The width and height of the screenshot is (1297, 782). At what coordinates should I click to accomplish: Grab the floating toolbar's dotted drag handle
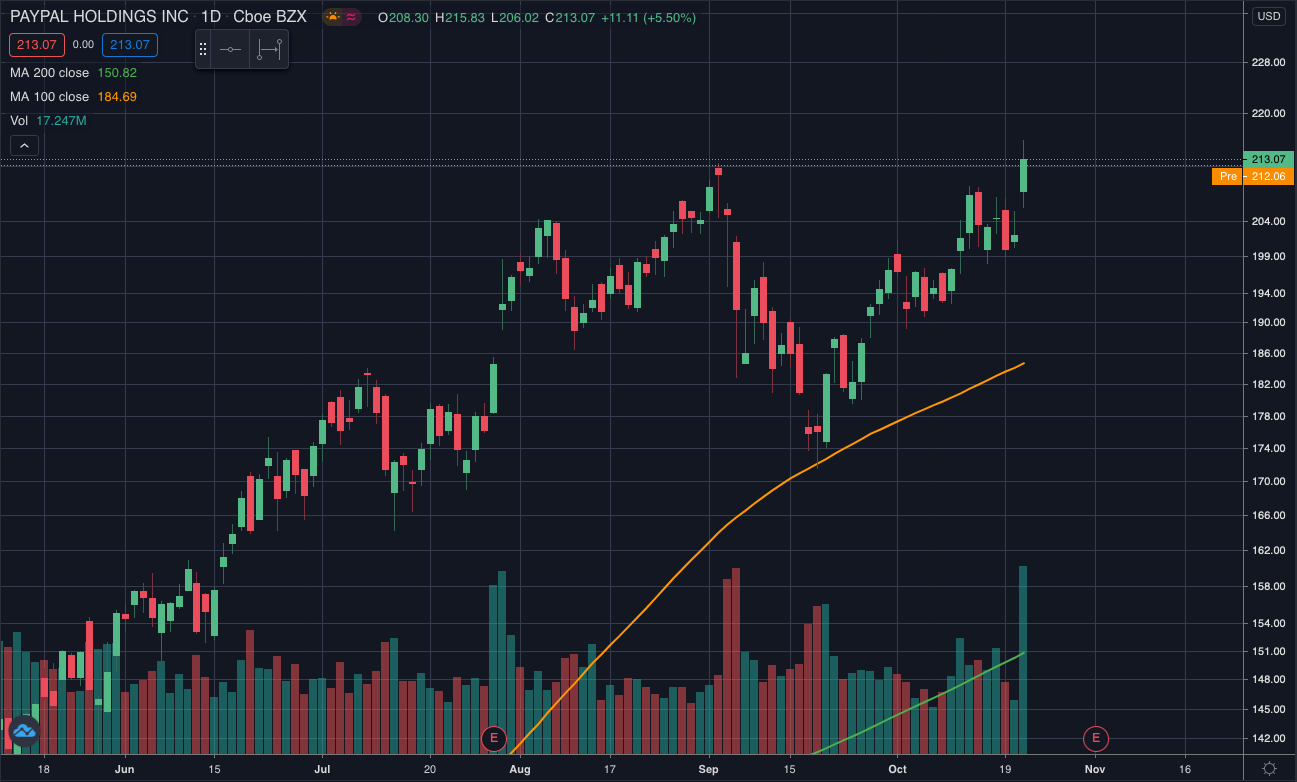tap(204, 49)
